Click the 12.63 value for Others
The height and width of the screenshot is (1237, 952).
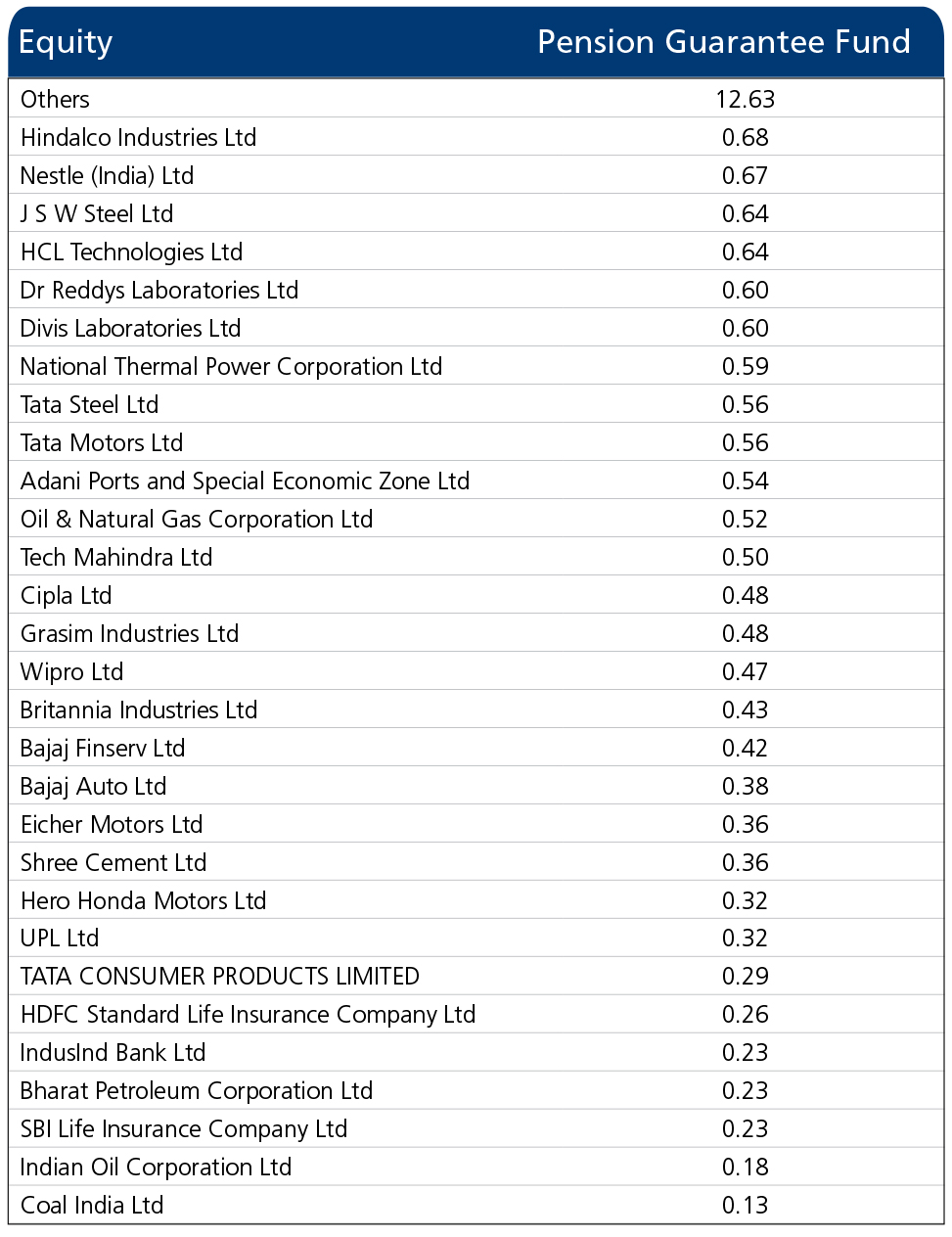coord(745,99)
